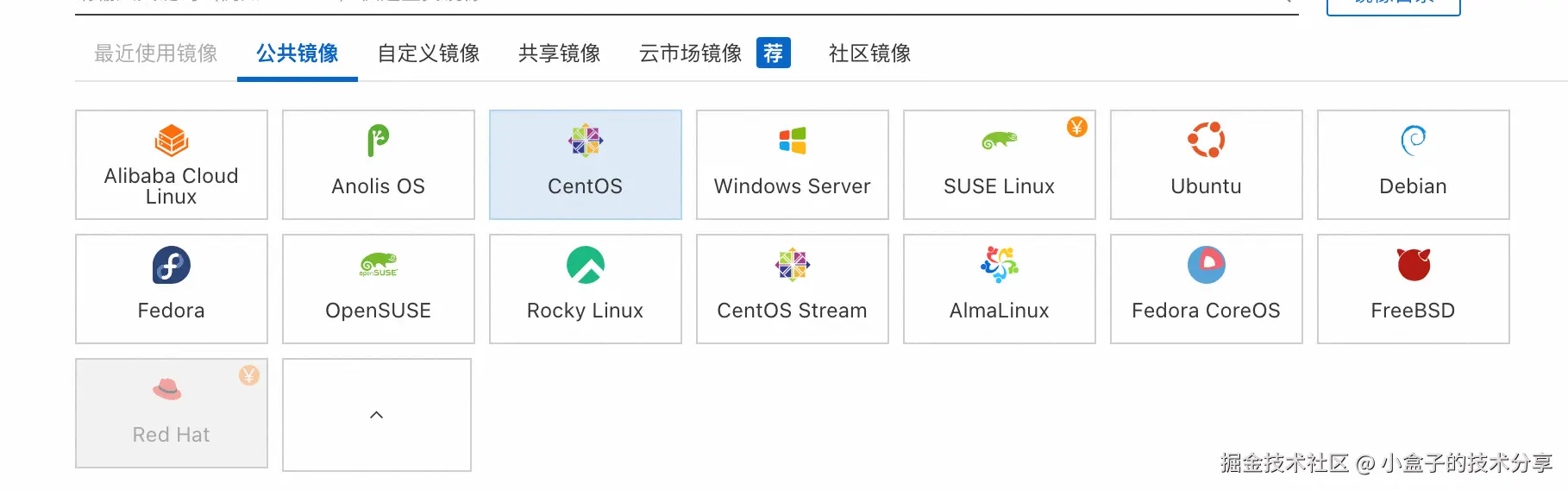The image size is (1568, 490).
Task: Click the FreeBSD devil icon
Action: coord(1413,264)
